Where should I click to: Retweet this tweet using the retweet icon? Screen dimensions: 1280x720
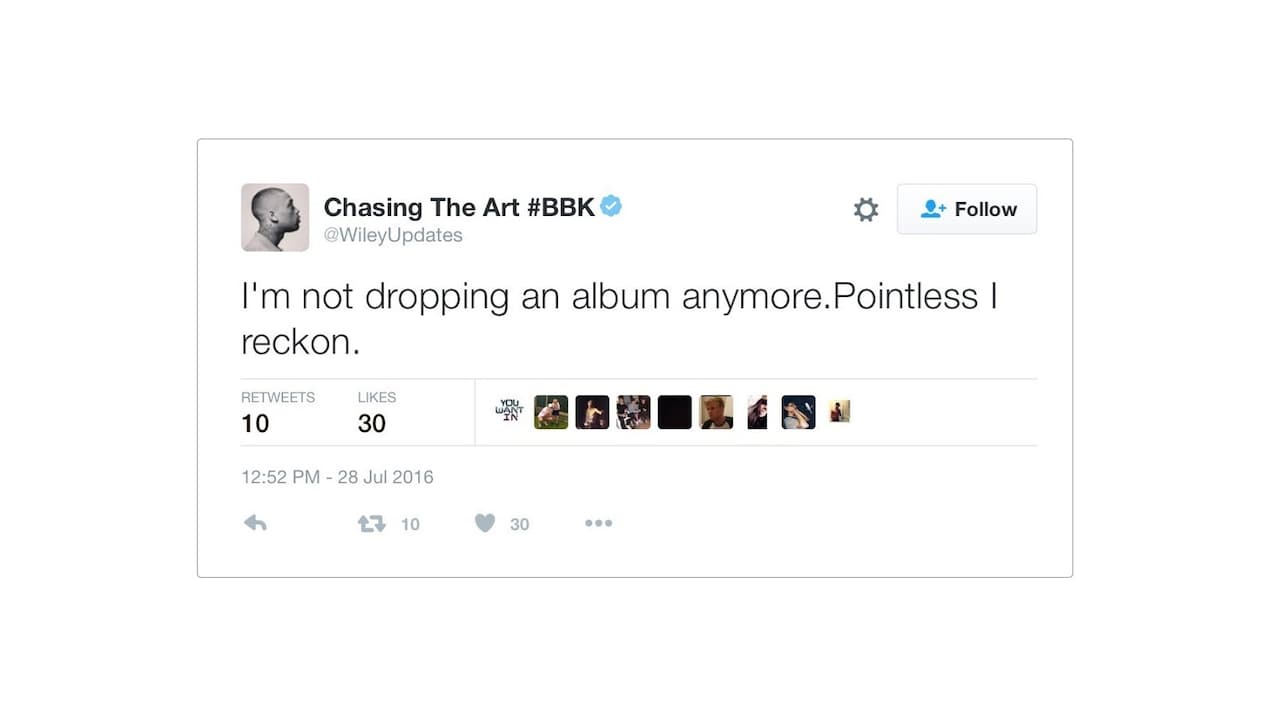372,523
